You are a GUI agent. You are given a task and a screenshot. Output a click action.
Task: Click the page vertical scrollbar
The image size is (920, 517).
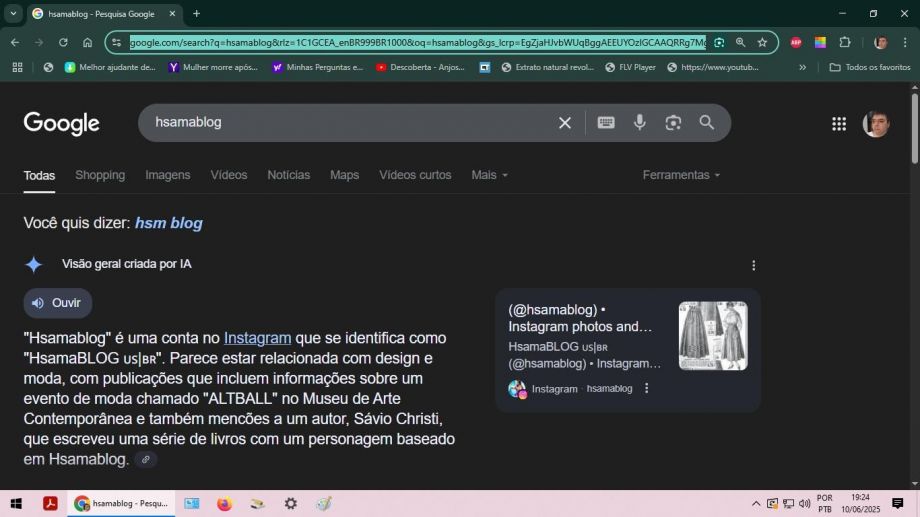pyautogui.click(x=915, y=127)
